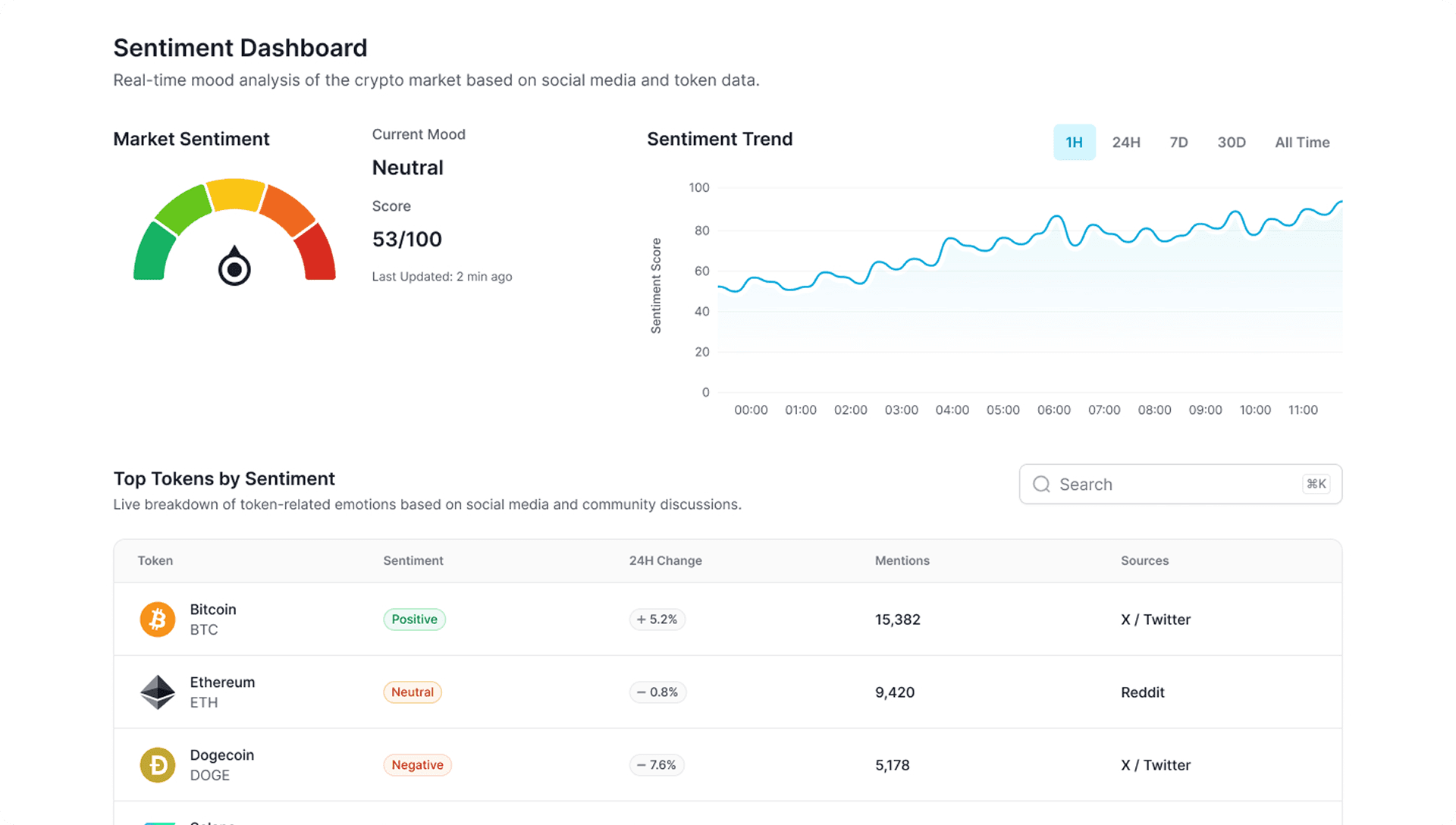Select the 1H time range tab
Image resolution: width=1456 pixels, height=825 pixels.
coord(1074,143)
